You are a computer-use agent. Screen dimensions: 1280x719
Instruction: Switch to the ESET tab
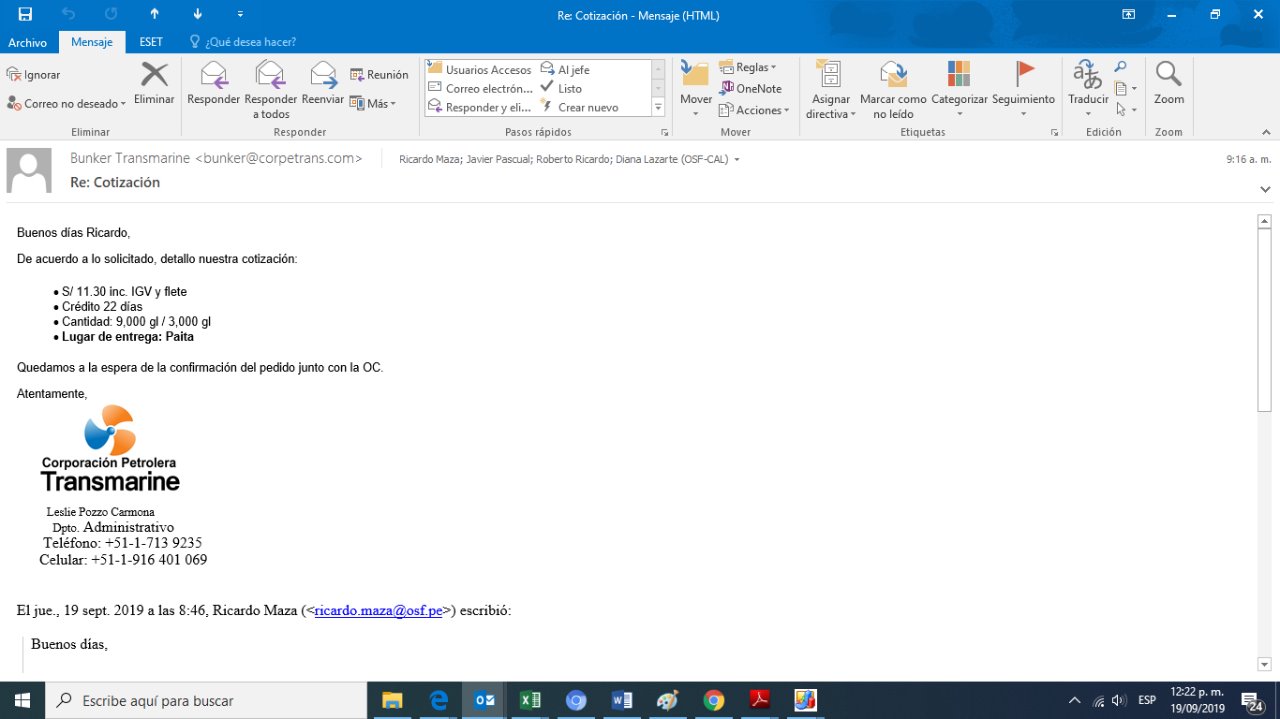pos(151,42)
